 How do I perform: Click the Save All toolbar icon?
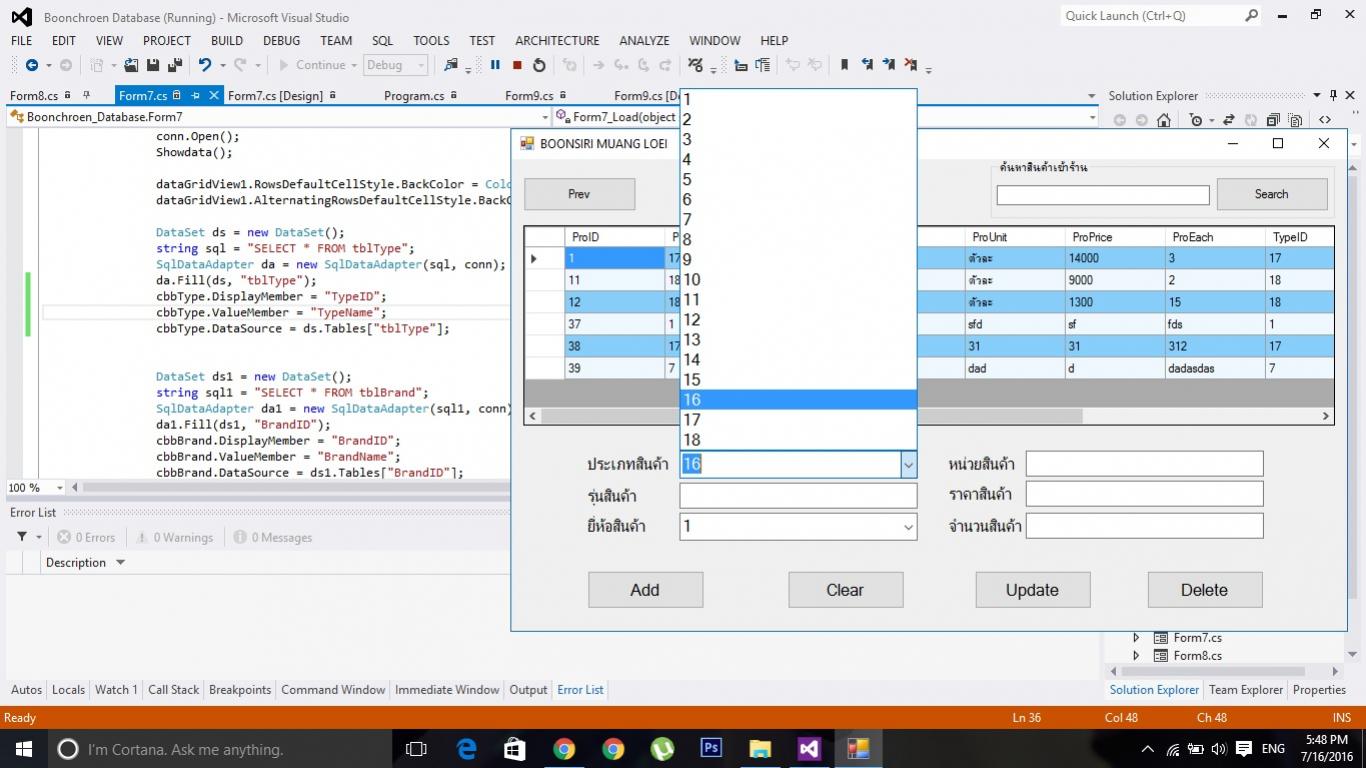point(175,65)
